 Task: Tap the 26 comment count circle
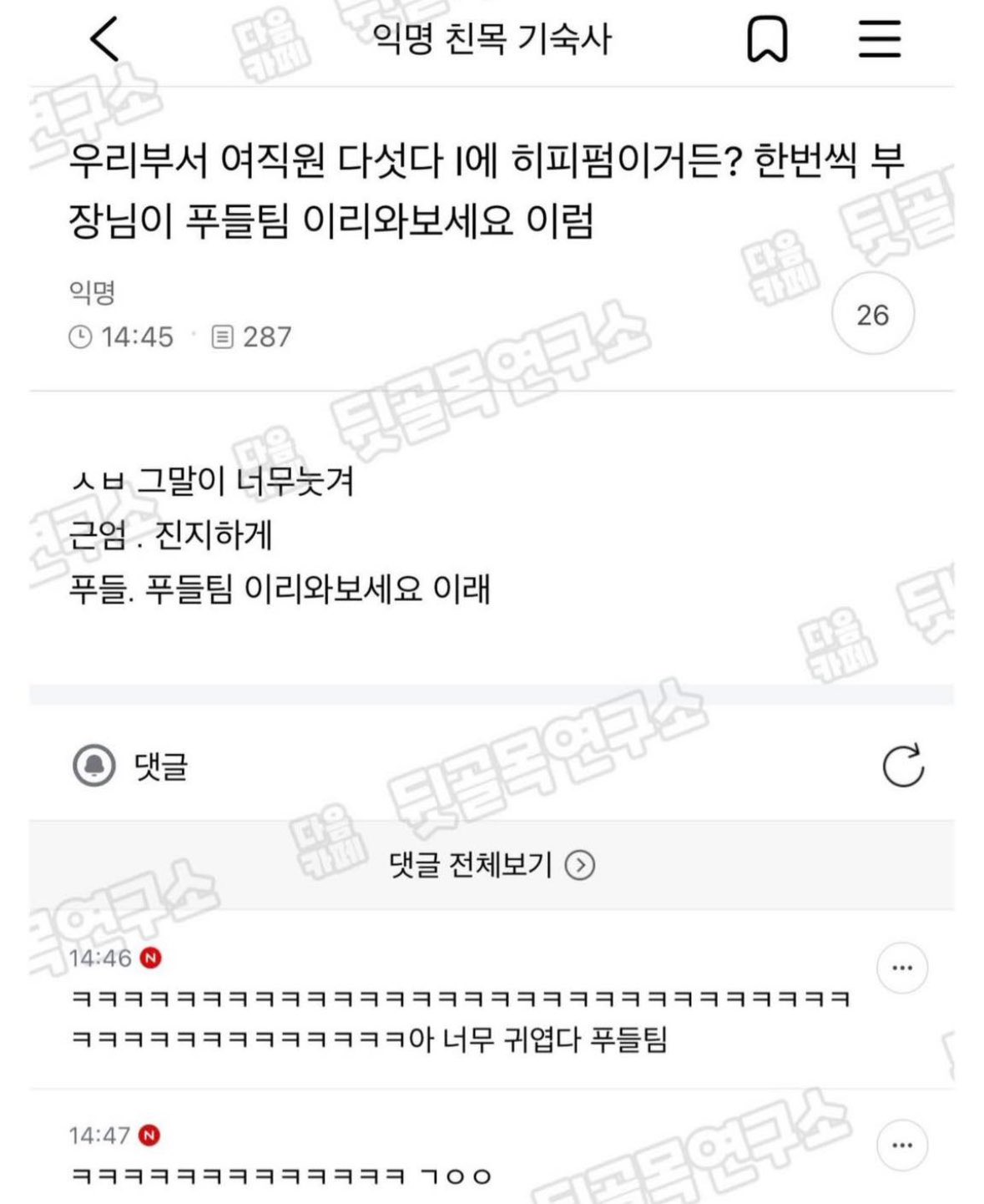pos(873,314)
